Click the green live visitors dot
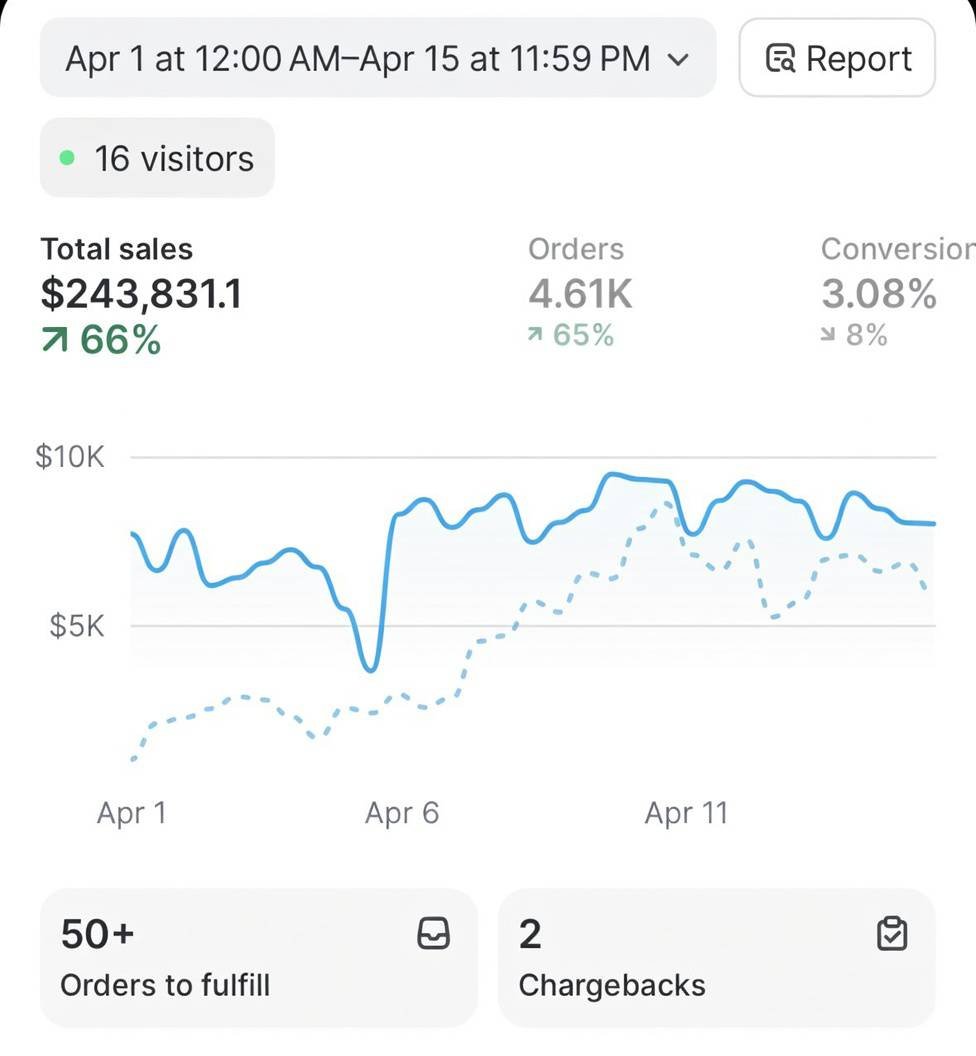The image size is (976, 1056). tap(67, 158)
